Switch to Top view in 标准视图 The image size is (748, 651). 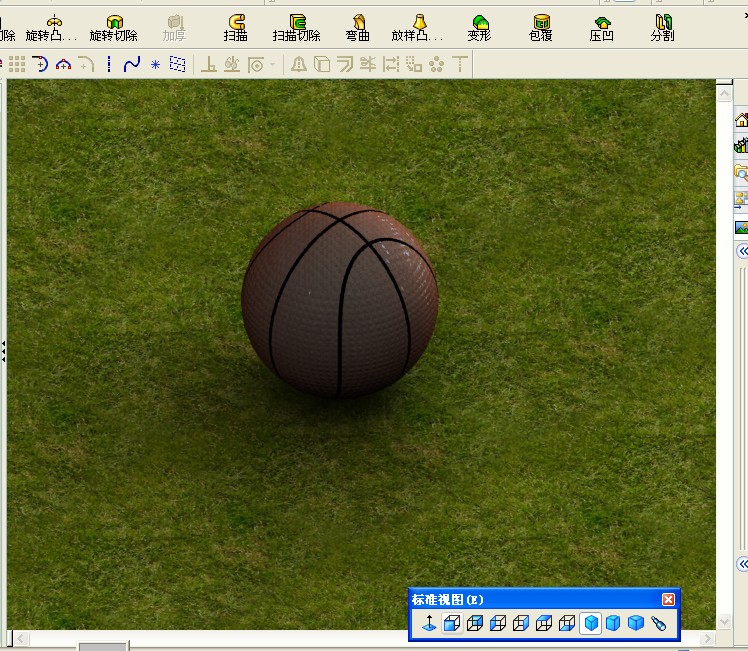544,623
